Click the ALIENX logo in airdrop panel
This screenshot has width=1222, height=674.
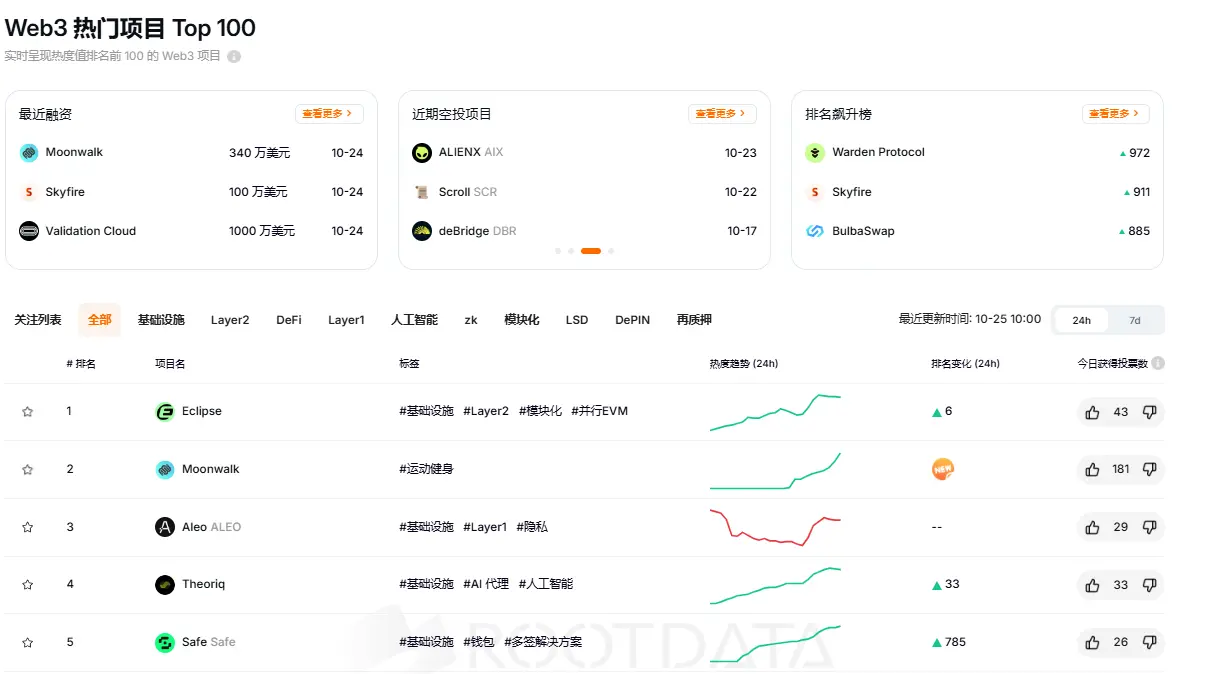424,152
